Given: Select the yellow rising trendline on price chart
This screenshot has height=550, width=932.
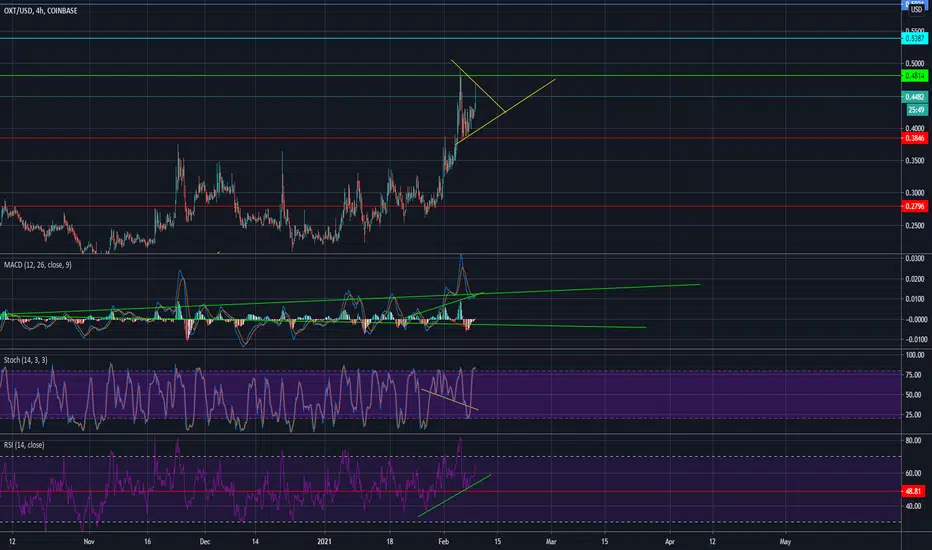Looking at the screenshot, I should point(505,111).
